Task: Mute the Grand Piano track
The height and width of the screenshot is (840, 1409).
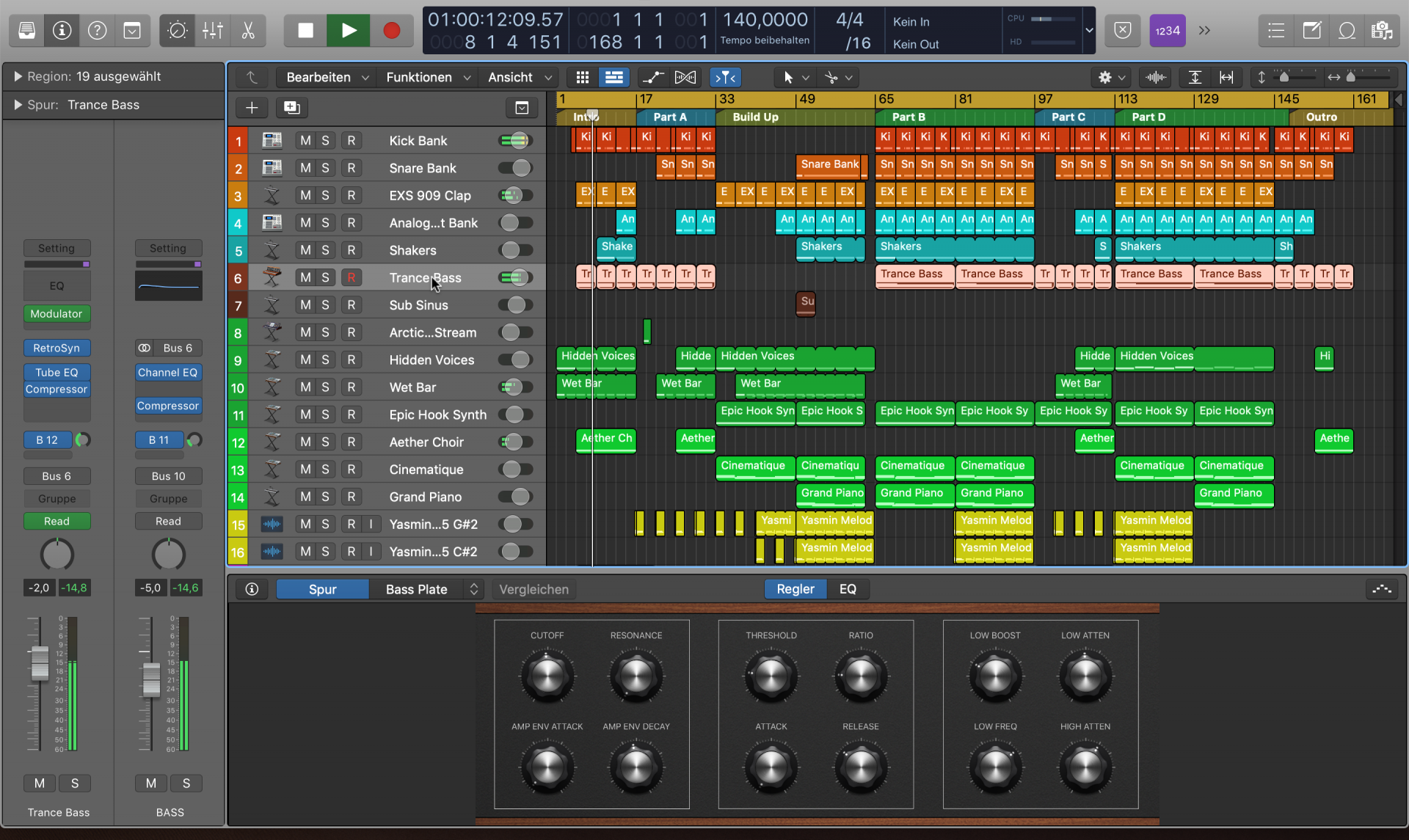Action: pyautogui.click(x=305, y=497)
